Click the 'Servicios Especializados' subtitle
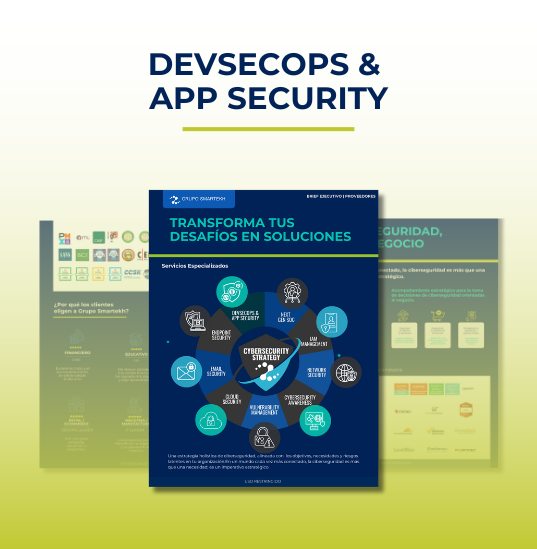This screenshot has width=537, height=549. point(195,266)
